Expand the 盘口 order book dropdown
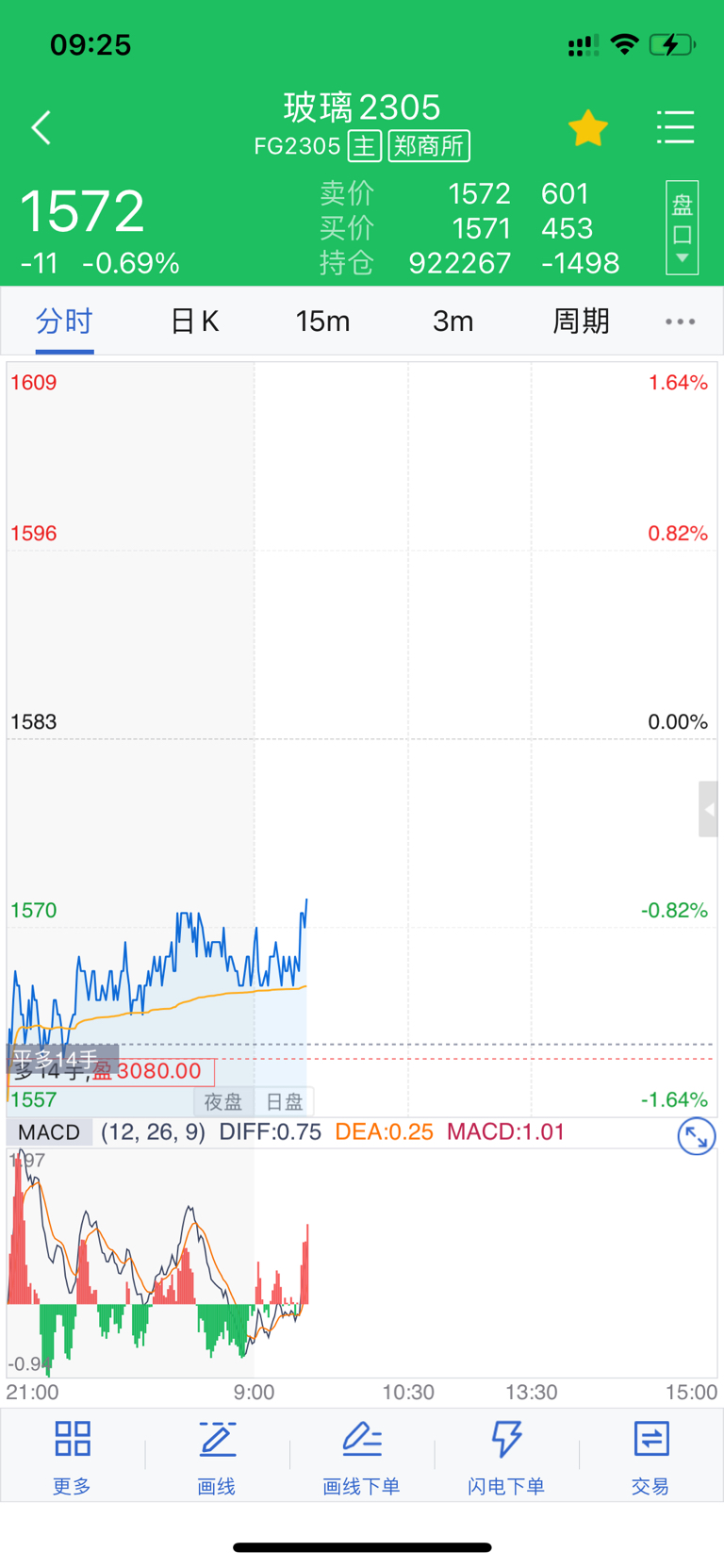Image resolution: width=724 pixels, height=1568 pixels. click(682, 227)
